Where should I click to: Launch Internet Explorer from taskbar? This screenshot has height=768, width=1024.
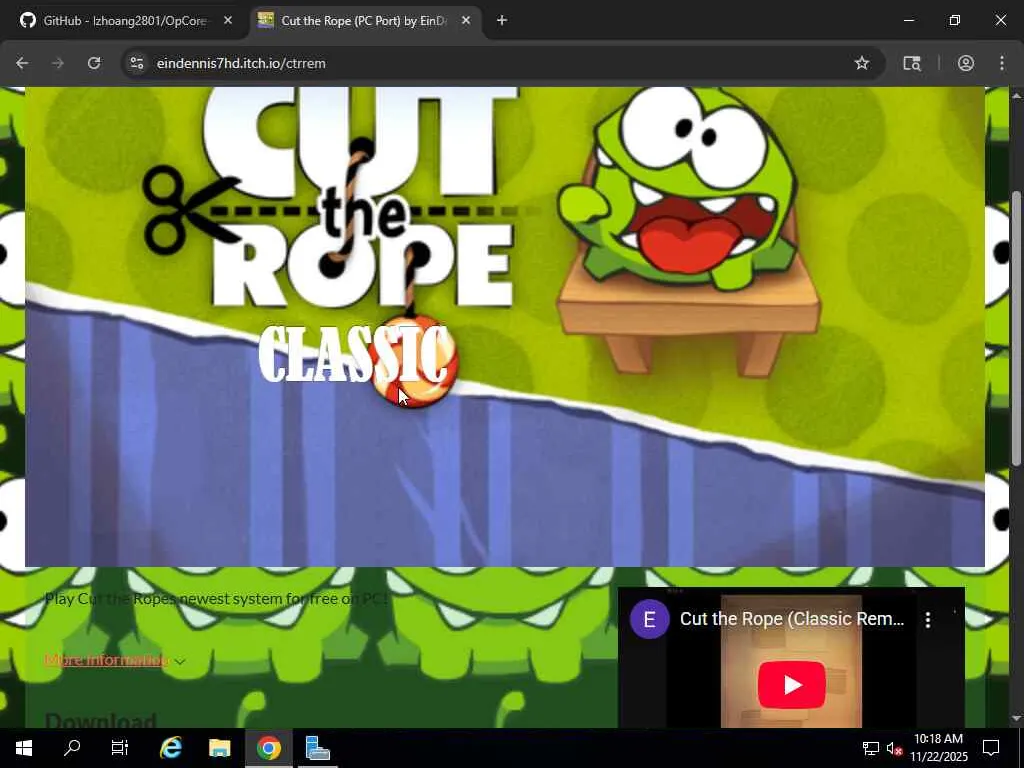tap(170, 748)
